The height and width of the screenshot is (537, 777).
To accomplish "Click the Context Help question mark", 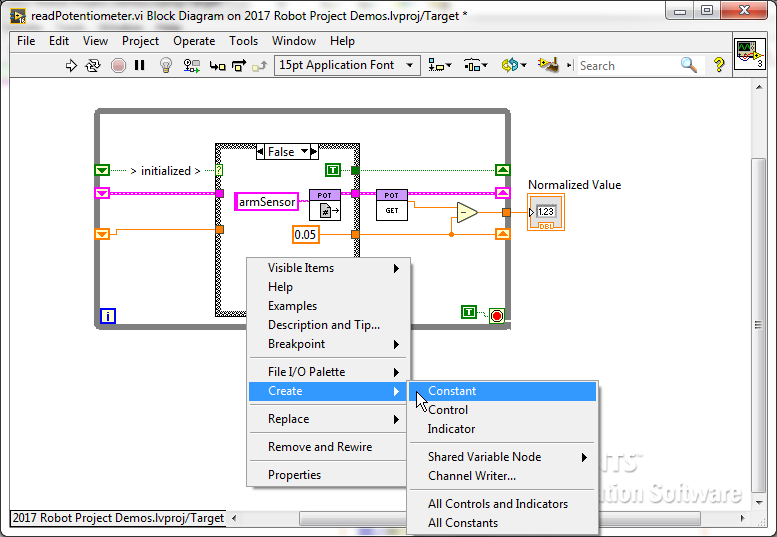I will point(717,65).
